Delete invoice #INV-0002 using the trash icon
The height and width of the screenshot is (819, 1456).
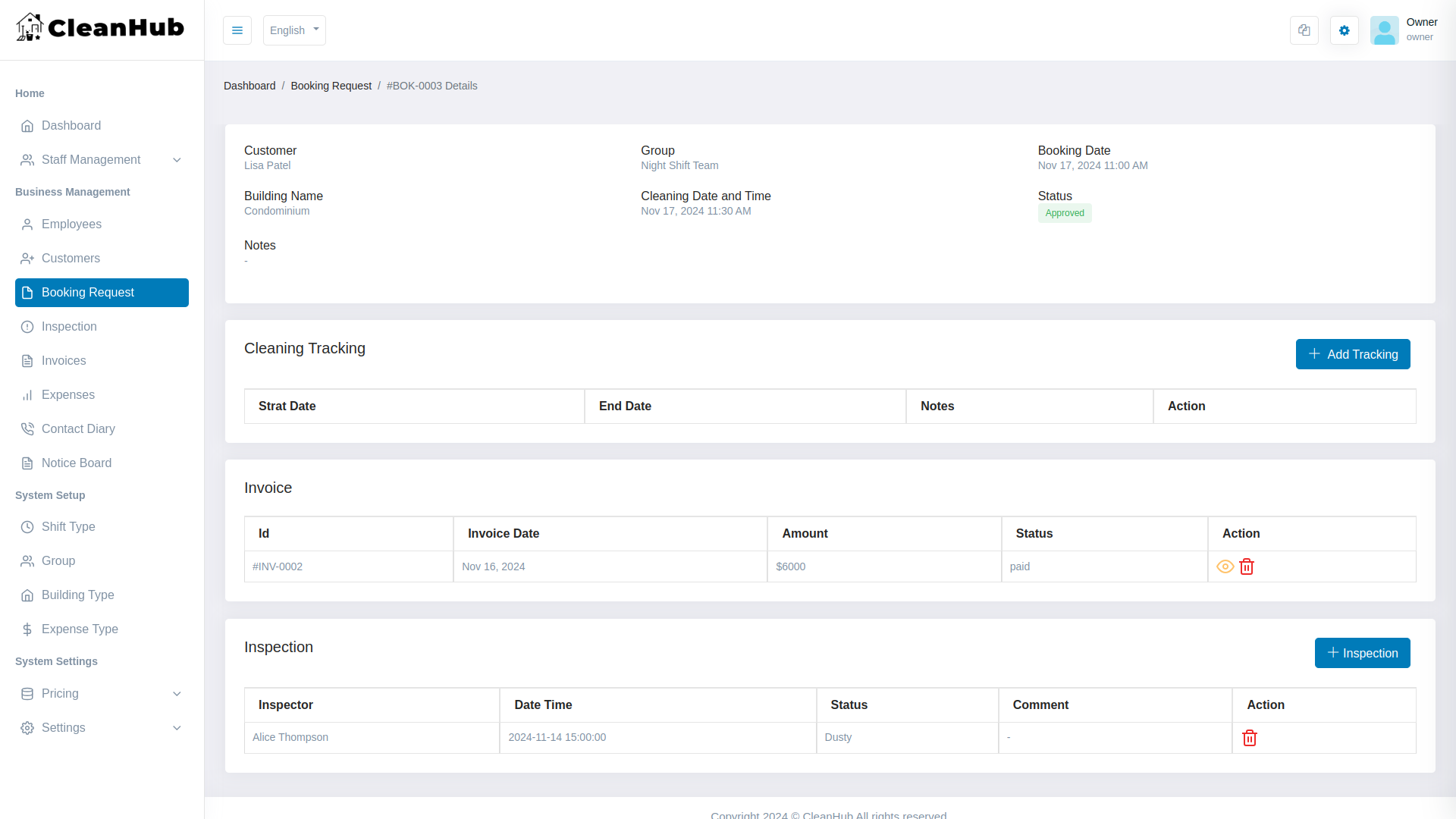[1246, 566]
